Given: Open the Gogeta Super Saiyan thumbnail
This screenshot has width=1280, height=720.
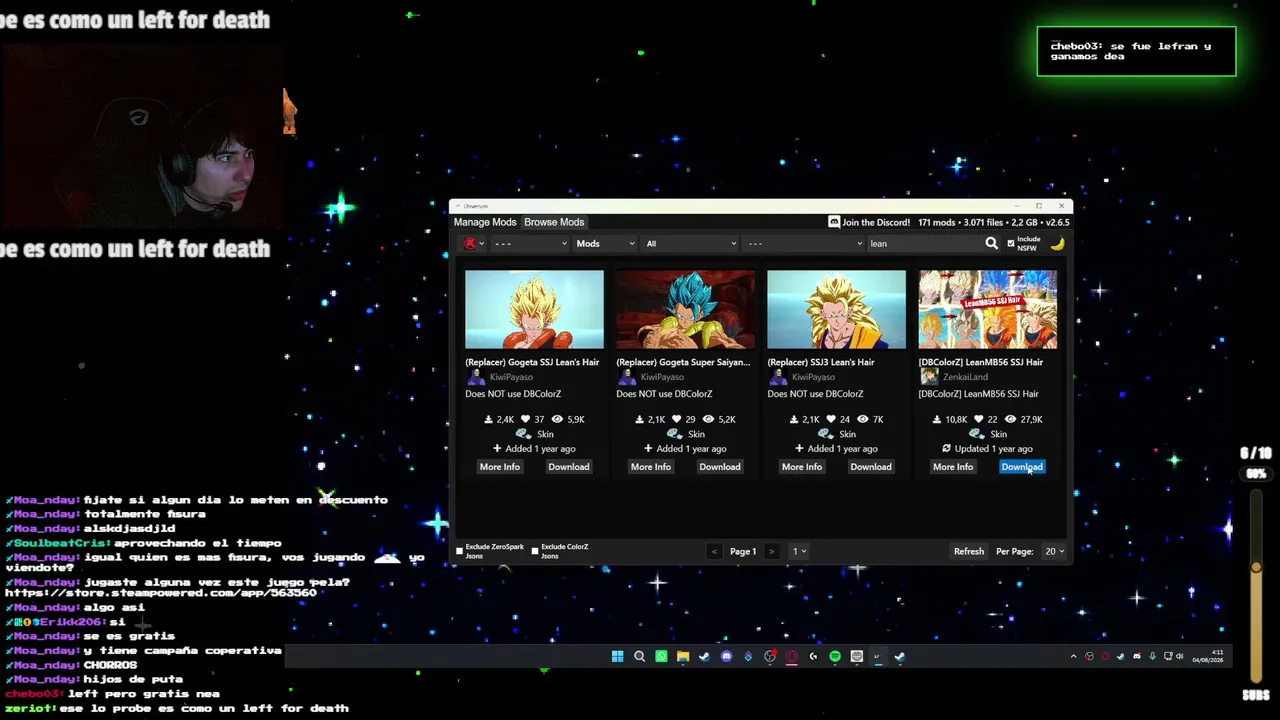Looking at the screenshot, I should [x=685, y=309].
